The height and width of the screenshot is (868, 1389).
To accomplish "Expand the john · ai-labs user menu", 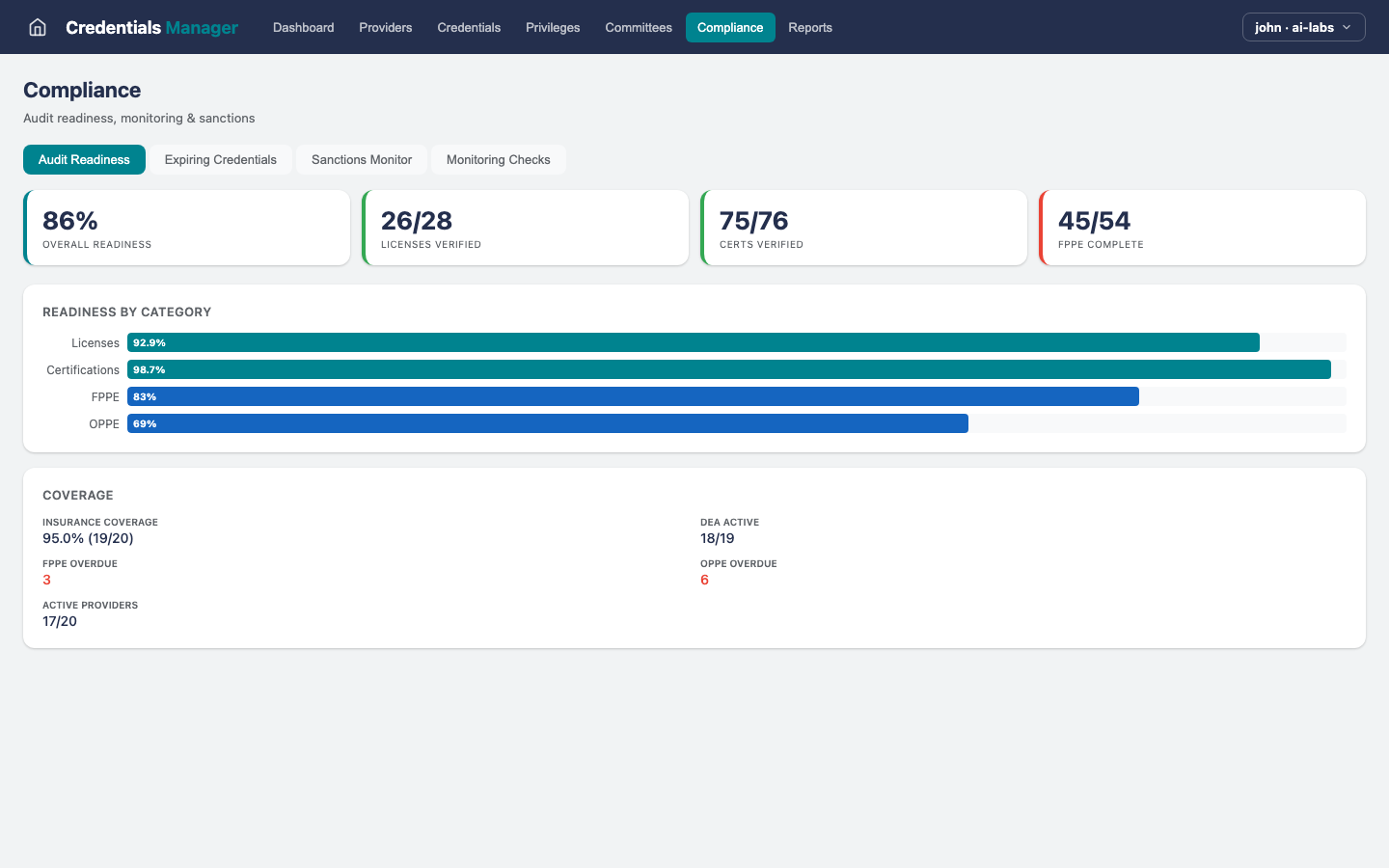I will tap(1303, 27).
